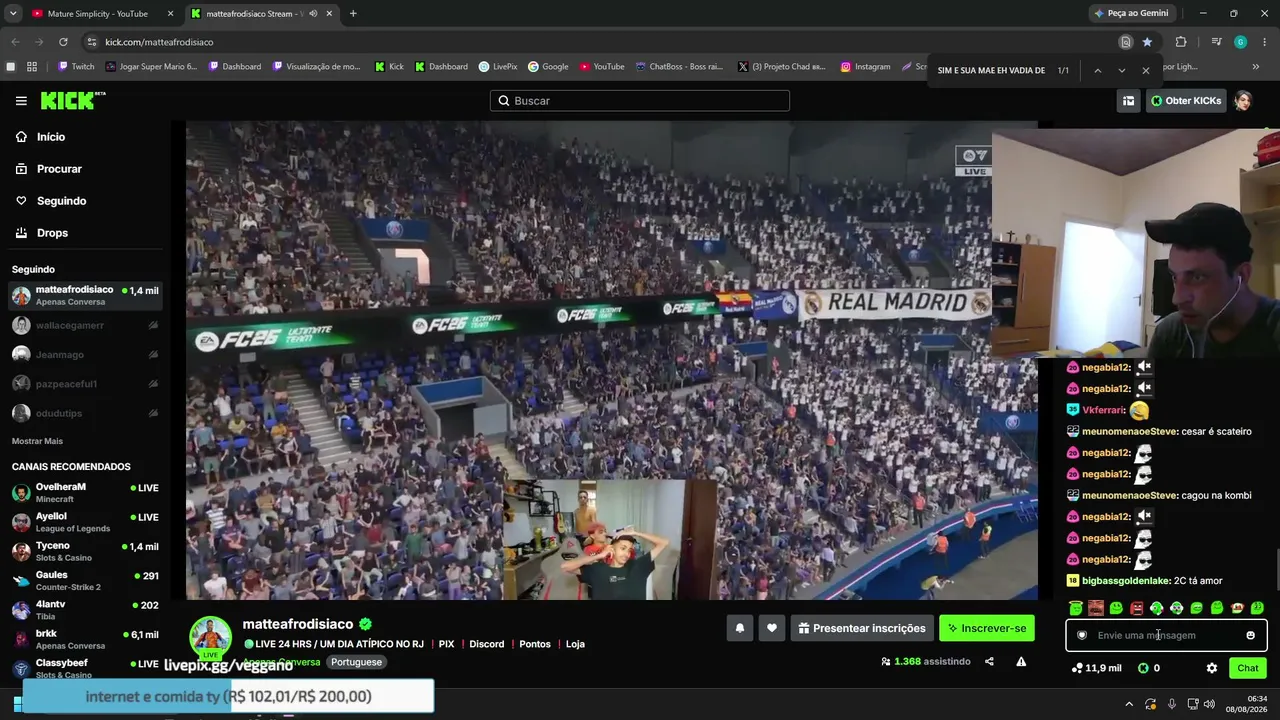1280x720 pixels.
Task: Open the Loja link
Action: [575, 644]
